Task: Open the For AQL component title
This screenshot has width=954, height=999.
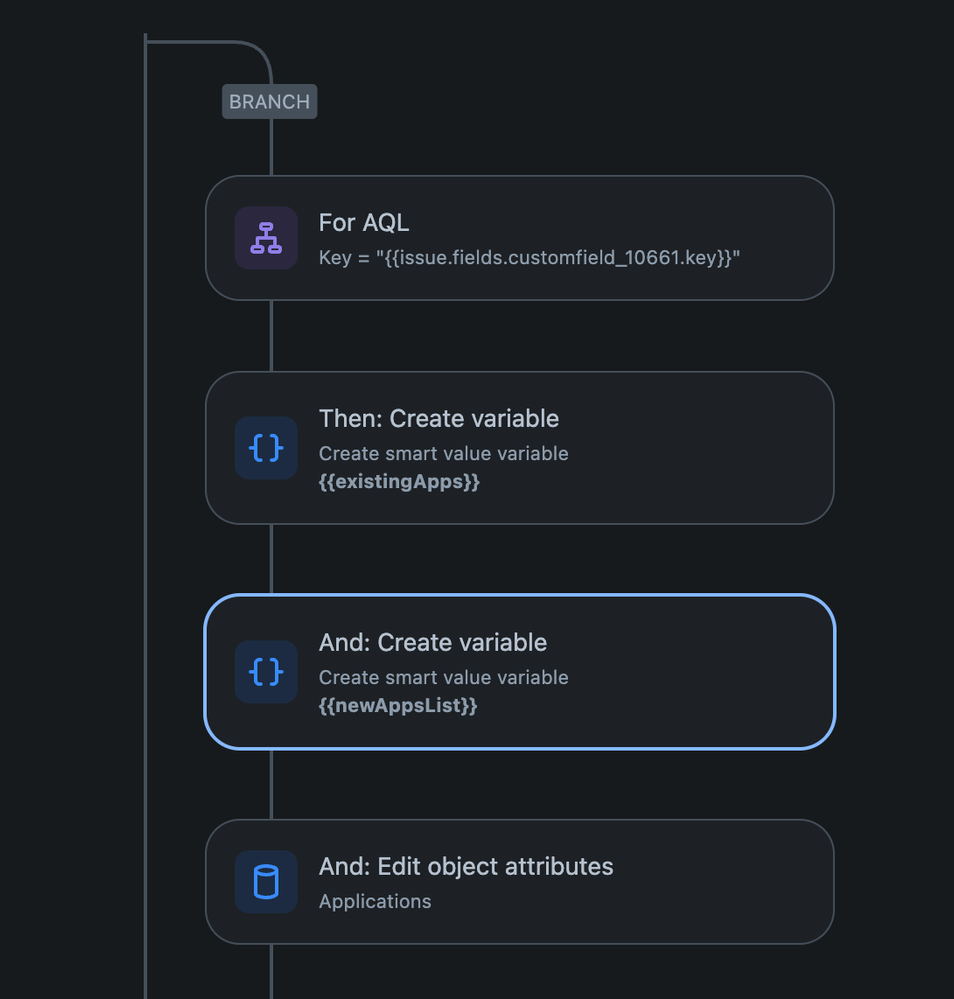Action: click(x=364, y=222)
